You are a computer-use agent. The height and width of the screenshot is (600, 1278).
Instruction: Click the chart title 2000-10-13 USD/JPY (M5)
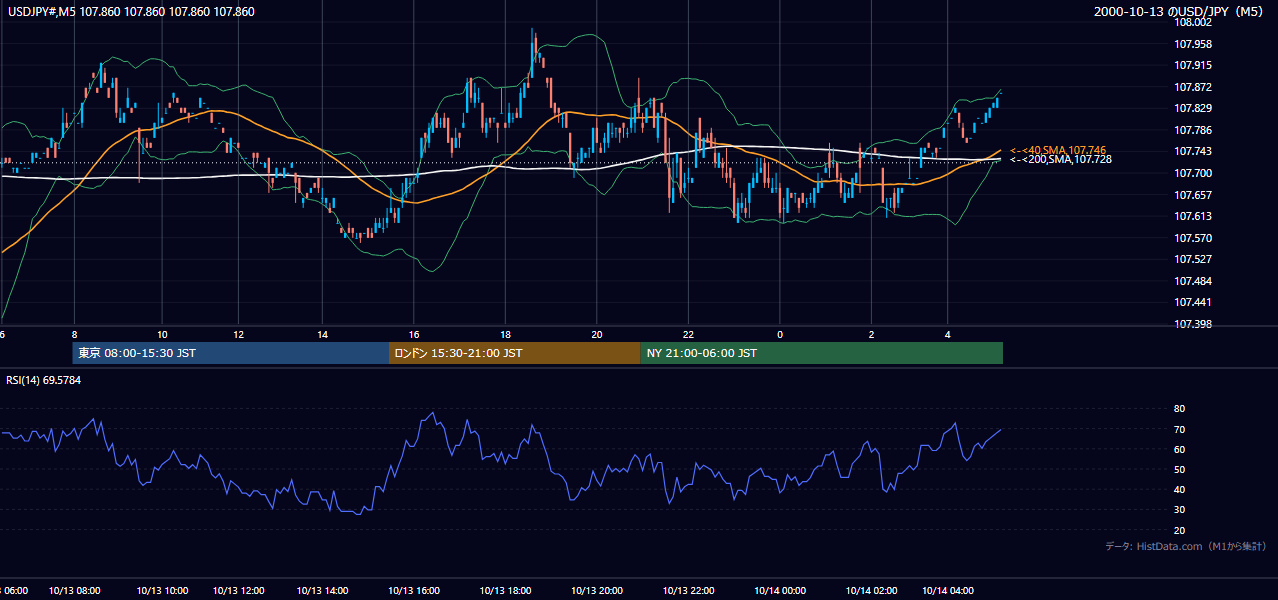pyautogui.click(x=1180, y=12)
